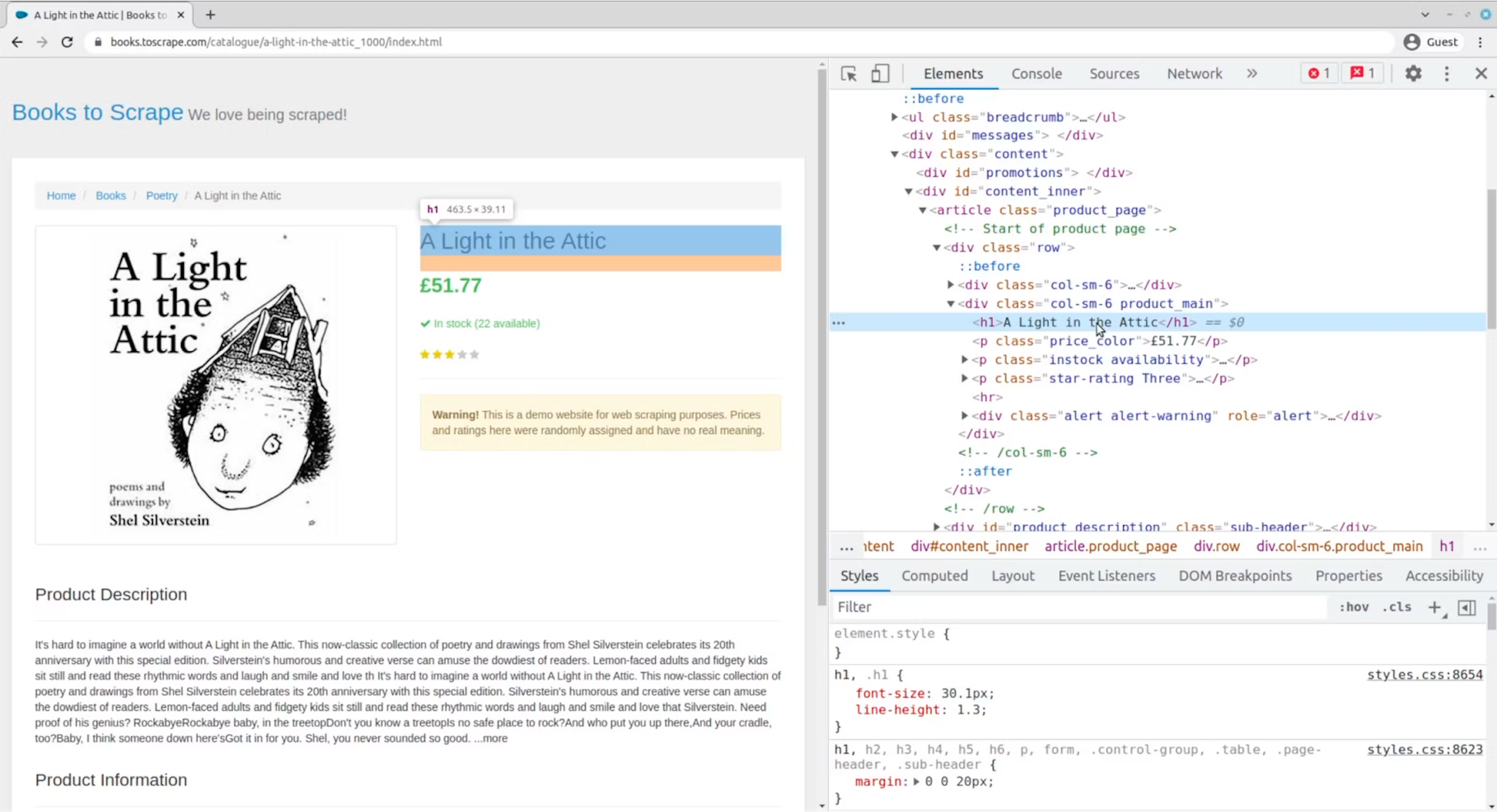Toggle computed styles sidebar pane icon
The height and width of the screenshot is (812, 1497).
pos(1466,608)
